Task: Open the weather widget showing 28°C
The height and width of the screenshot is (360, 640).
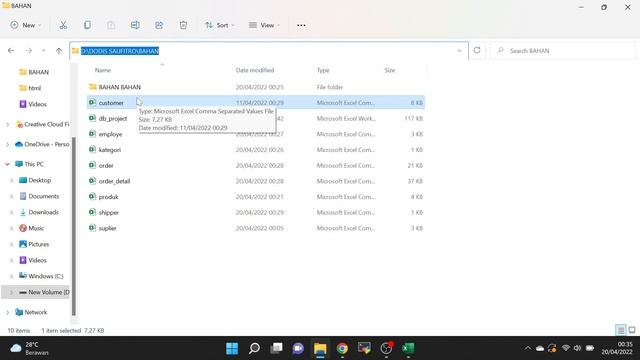Action: [x=29, y=348]
